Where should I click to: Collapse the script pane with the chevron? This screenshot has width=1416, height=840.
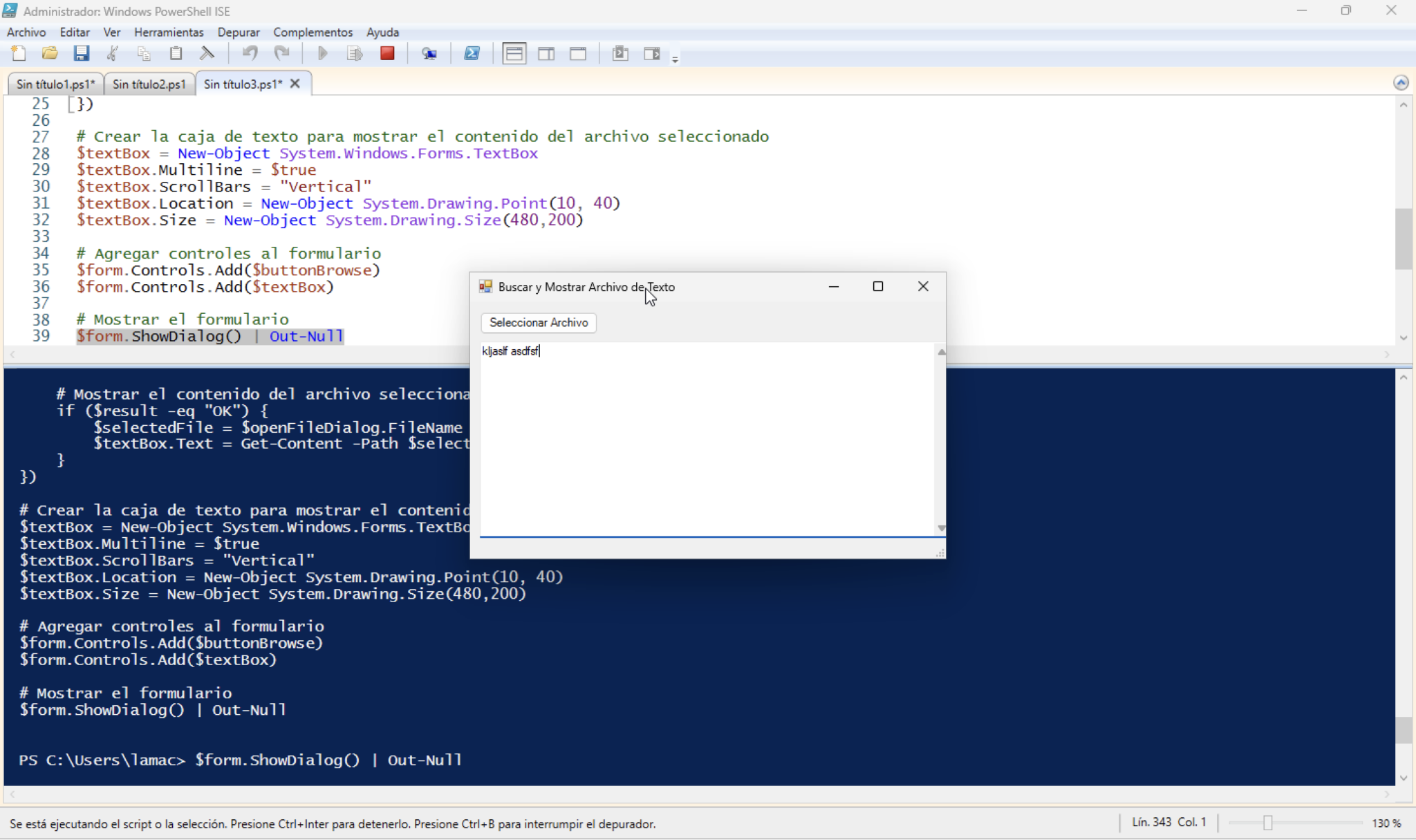(1402, 82)
